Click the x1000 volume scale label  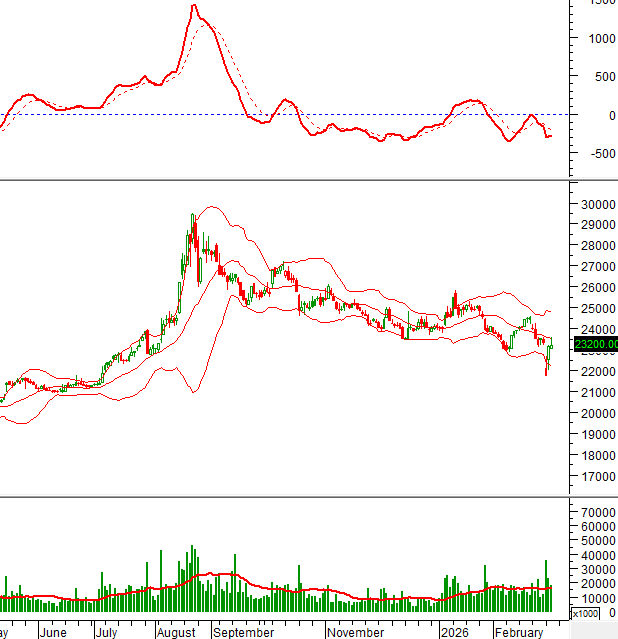[x=585, y=613]
